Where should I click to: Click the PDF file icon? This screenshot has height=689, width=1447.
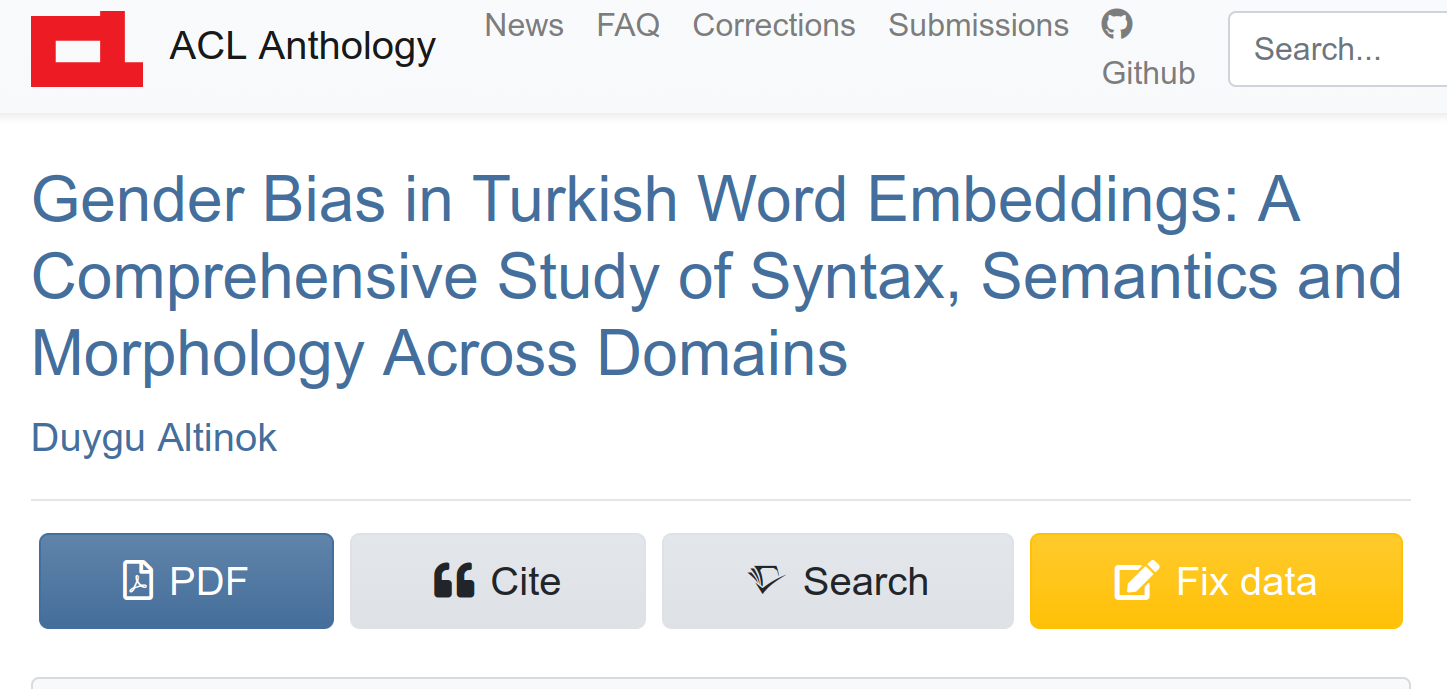[138, 581]
